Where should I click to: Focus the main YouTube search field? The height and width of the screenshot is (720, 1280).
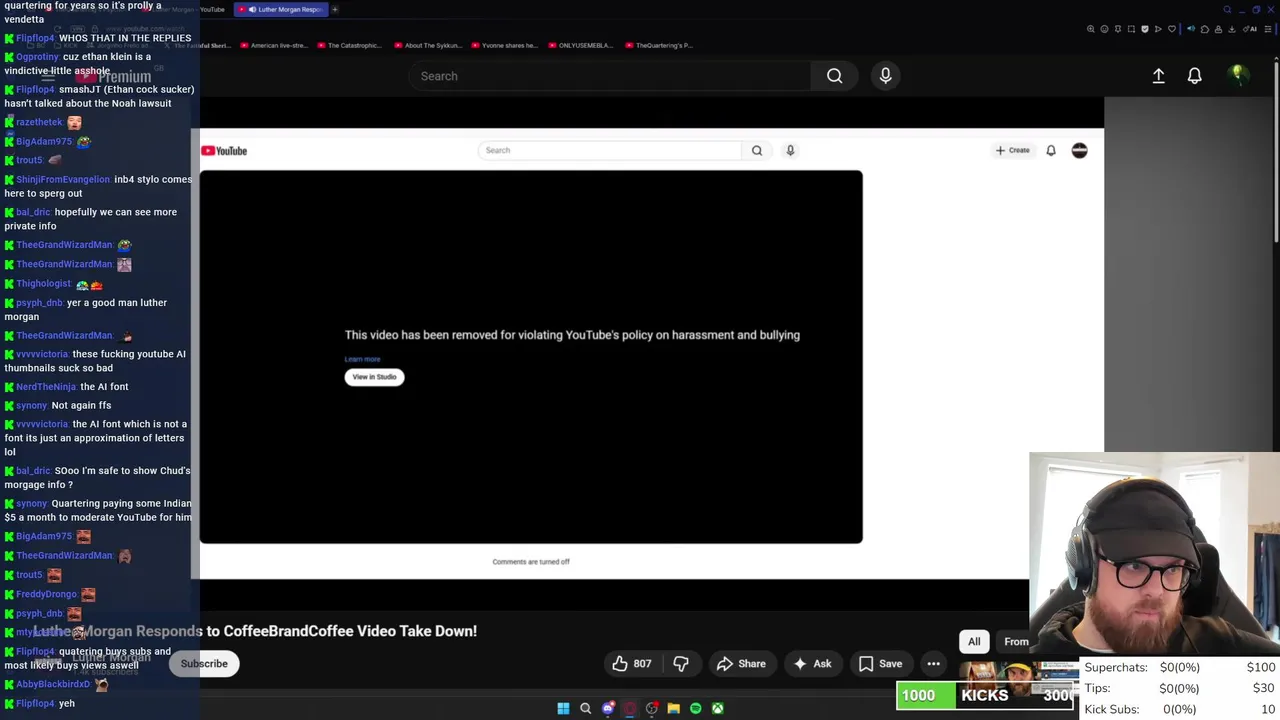tap(610, 76)
